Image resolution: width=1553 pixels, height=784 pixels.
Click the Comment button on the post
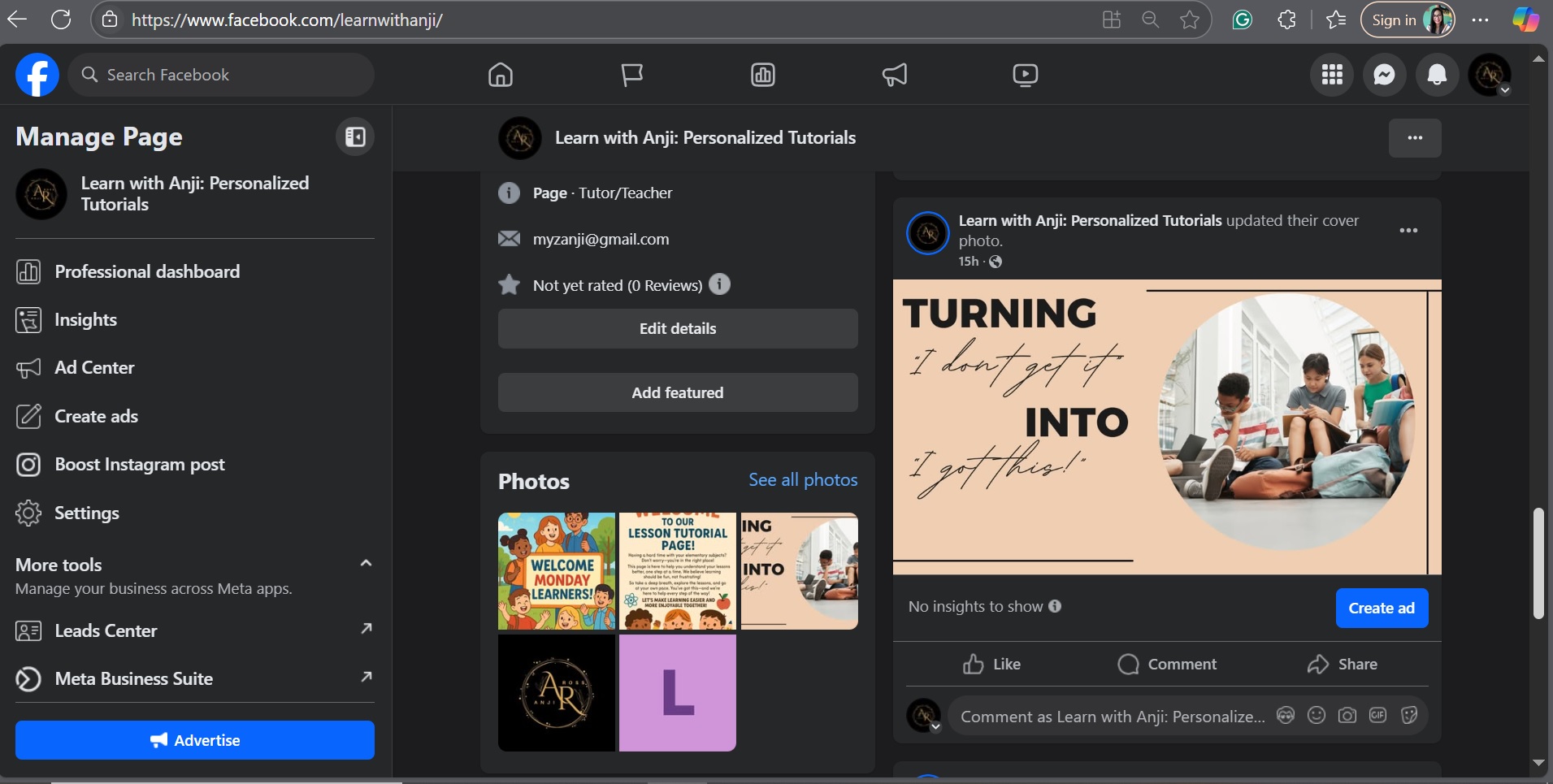click(x=1167, y=664)
